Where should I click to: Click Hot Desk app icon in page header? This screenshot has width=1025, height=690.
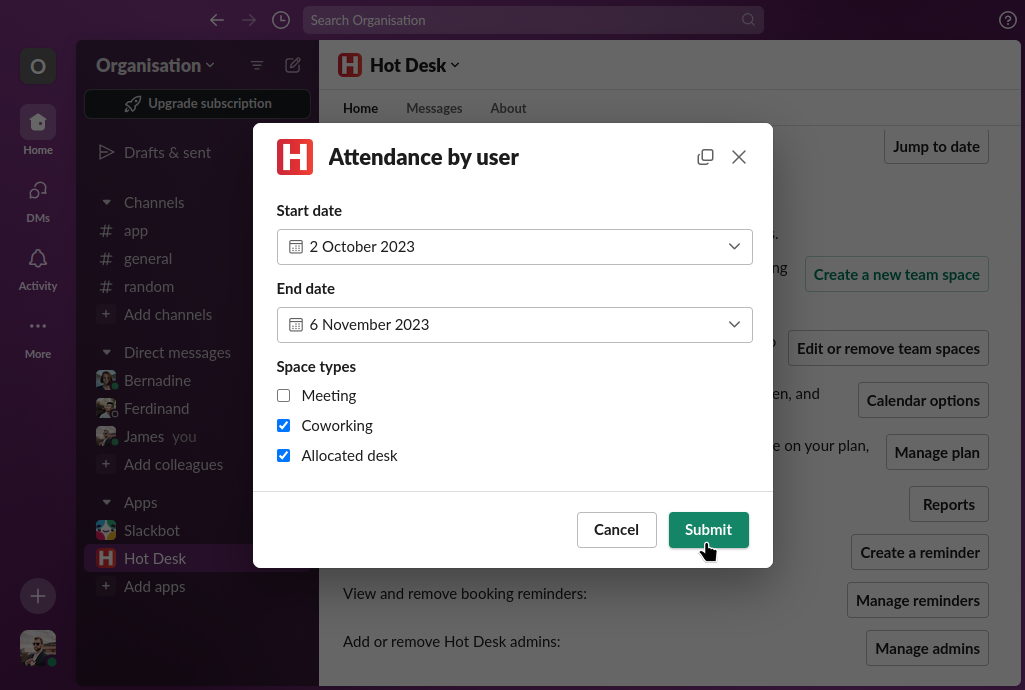350,65
